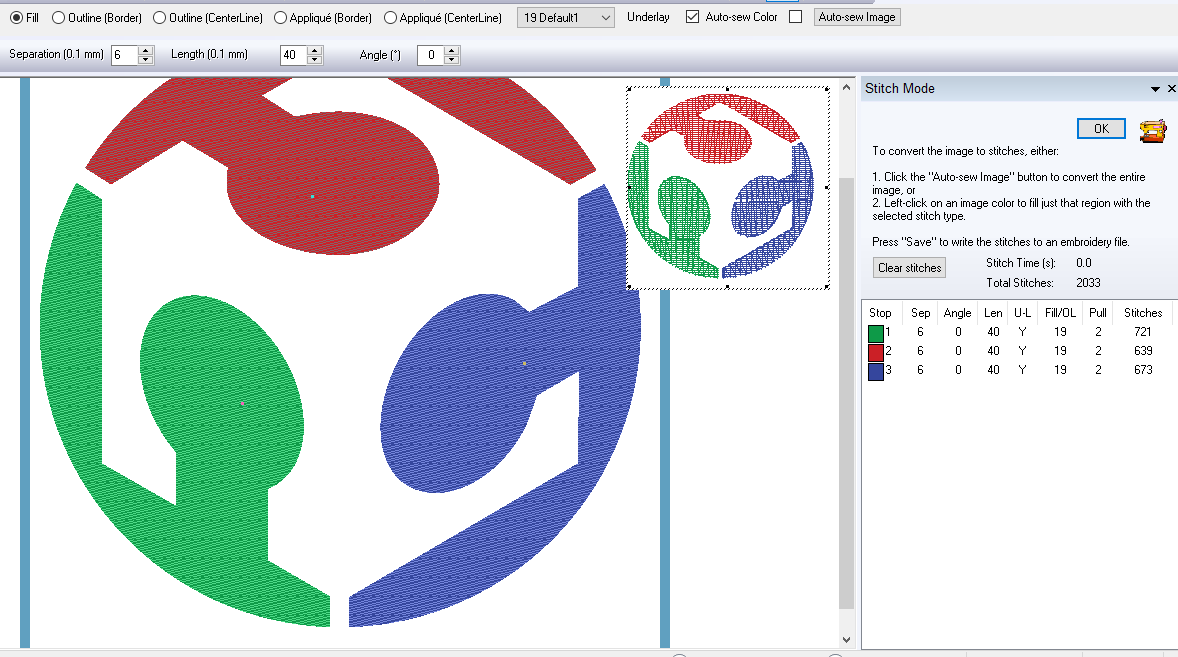Select Appliqué (Border) stitch type
The width and height of the screenshot is (1178, 657).
pyautogui.click(x=280, y=17)
